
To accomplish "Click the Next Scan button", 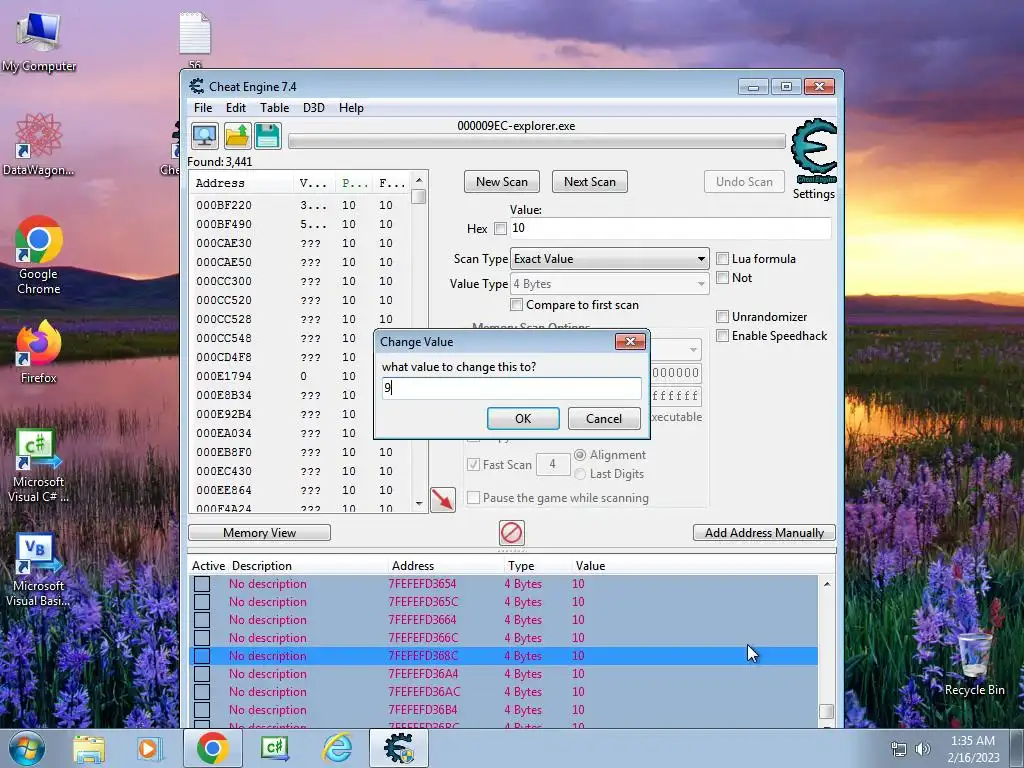I will coord(590,182).
